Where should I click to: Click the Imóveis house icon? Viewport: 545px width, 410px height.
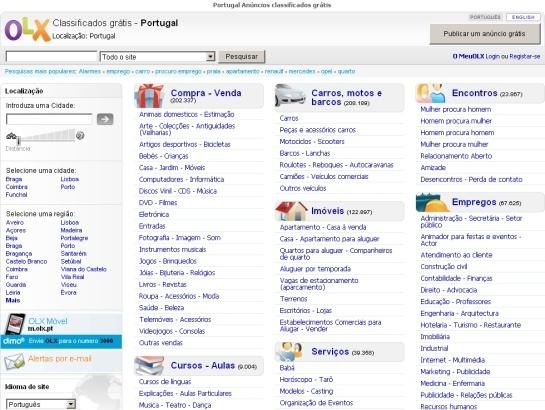292,211
